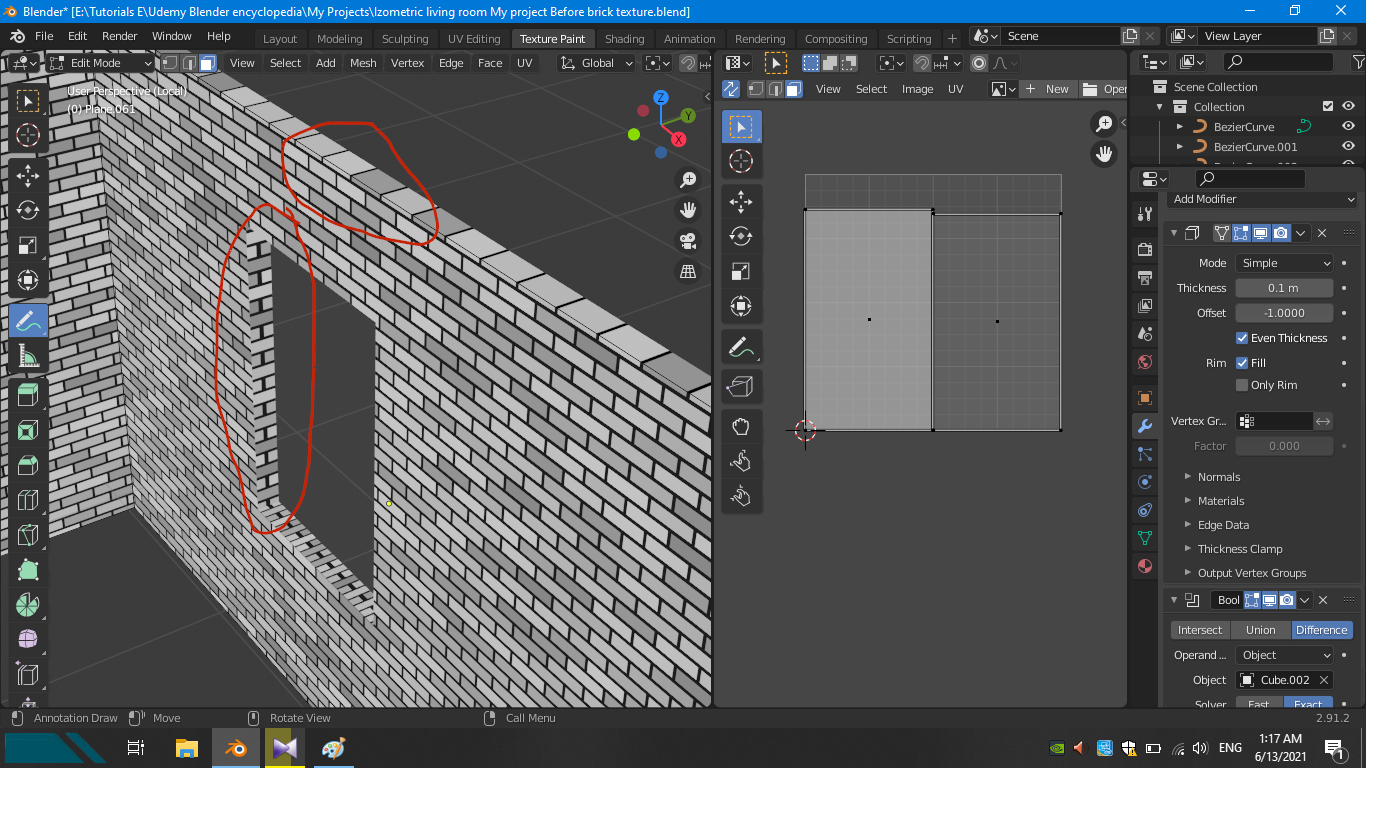Open Solidify Mode Simple dropdown
Screen dimensions: 1382x835
click(x=1285, y=263)
